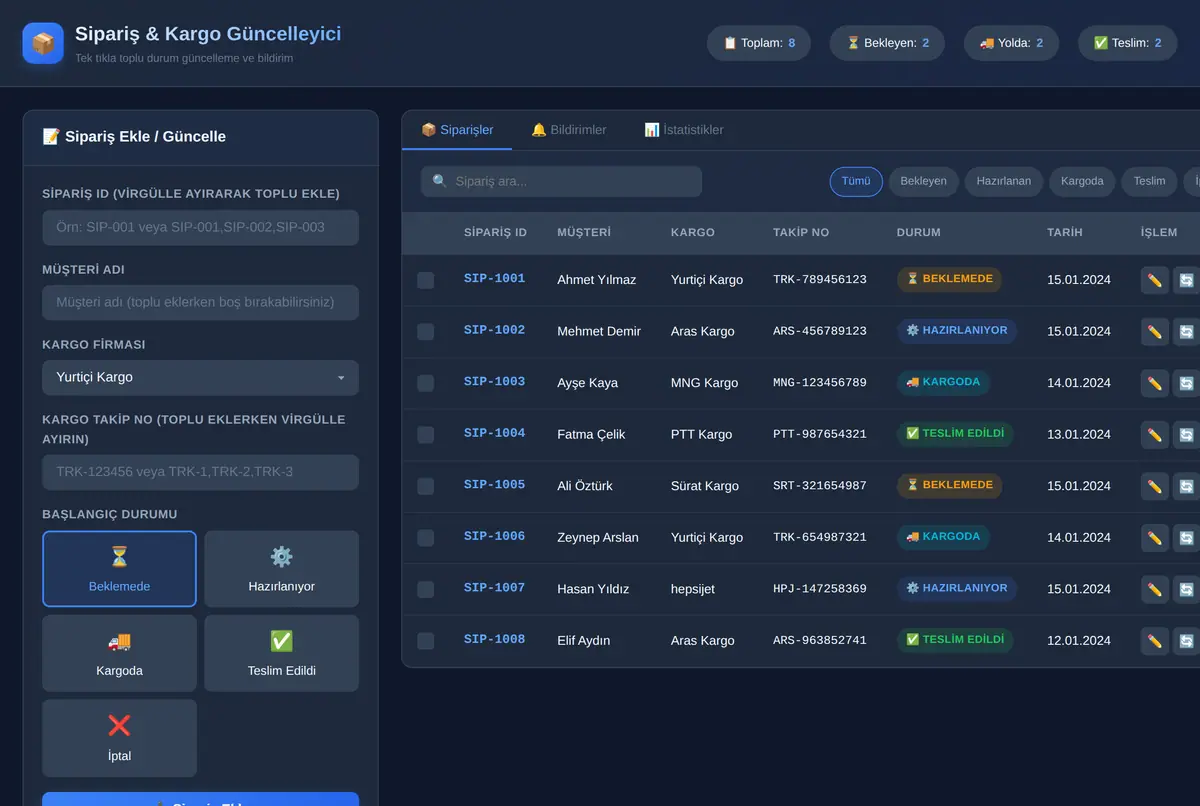Choose Beklemede as starting status
This screenshot has width=1200, height=806.
[119, 569]
